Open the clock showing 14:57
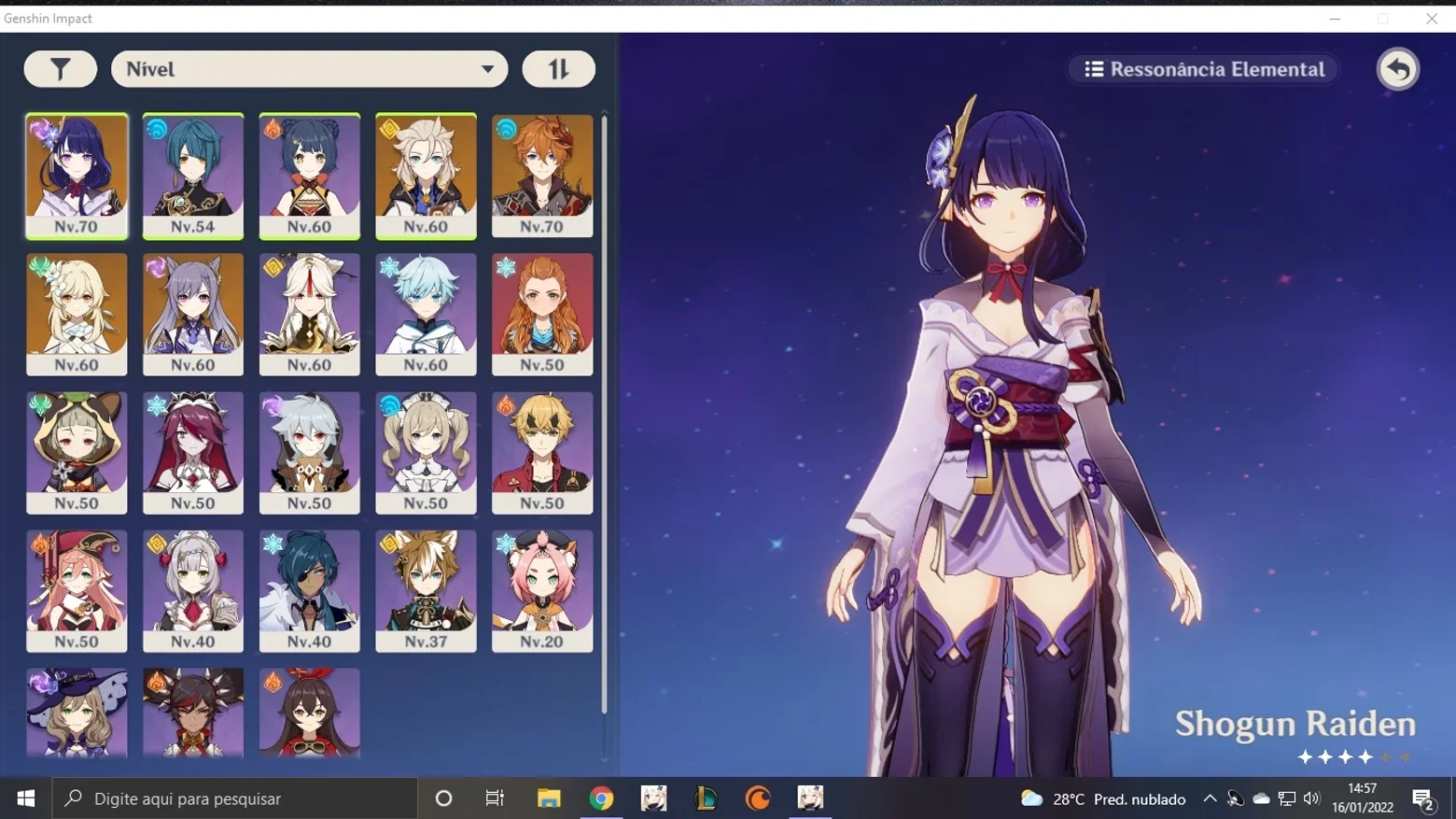 click(x=1363, y=798)
